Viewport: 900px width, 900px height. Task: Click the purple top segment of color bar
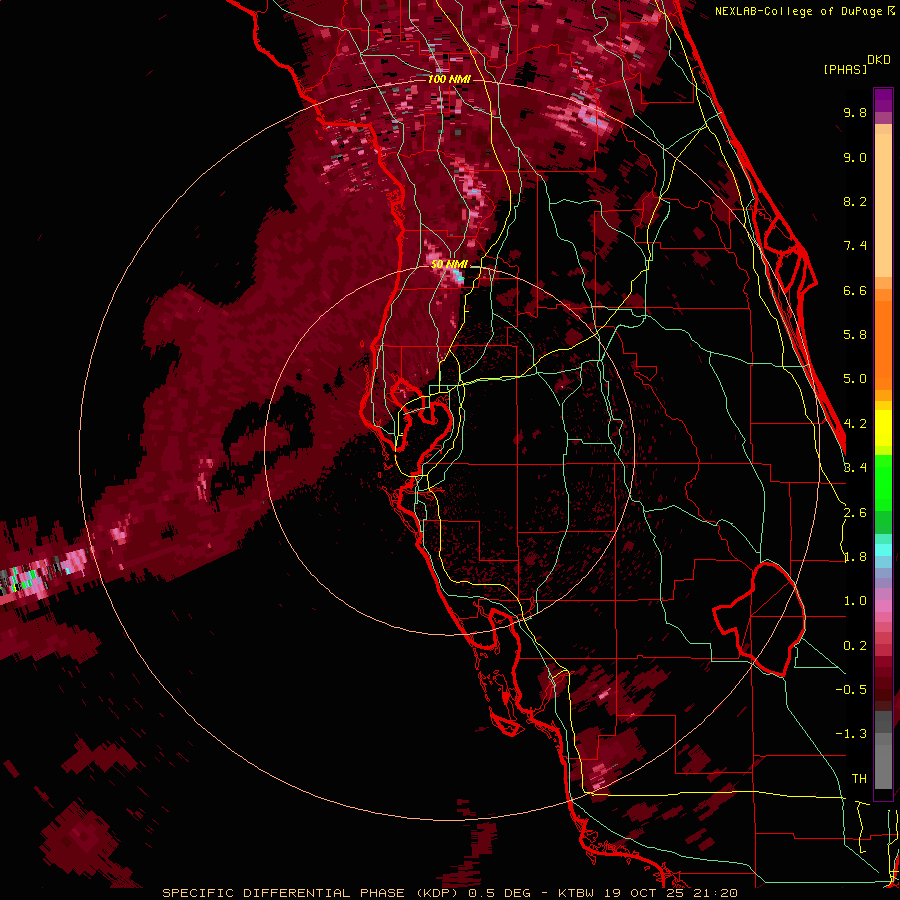click(883, 100)
